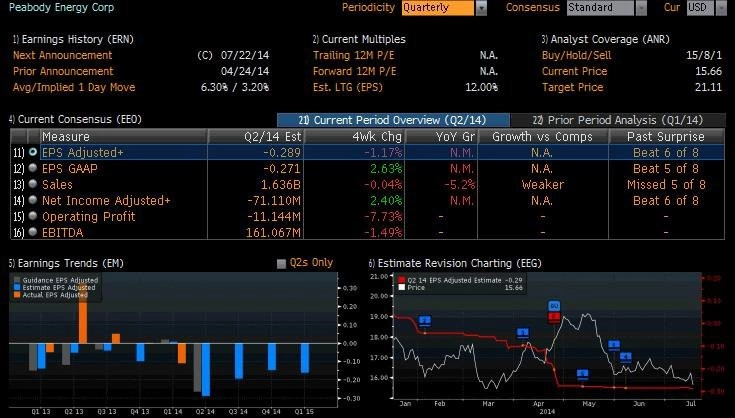The width and height of the screenshot is (735, 418).
Task: Click the Avg/Implied 1 Day Move label
Action: tap(74, 87)
